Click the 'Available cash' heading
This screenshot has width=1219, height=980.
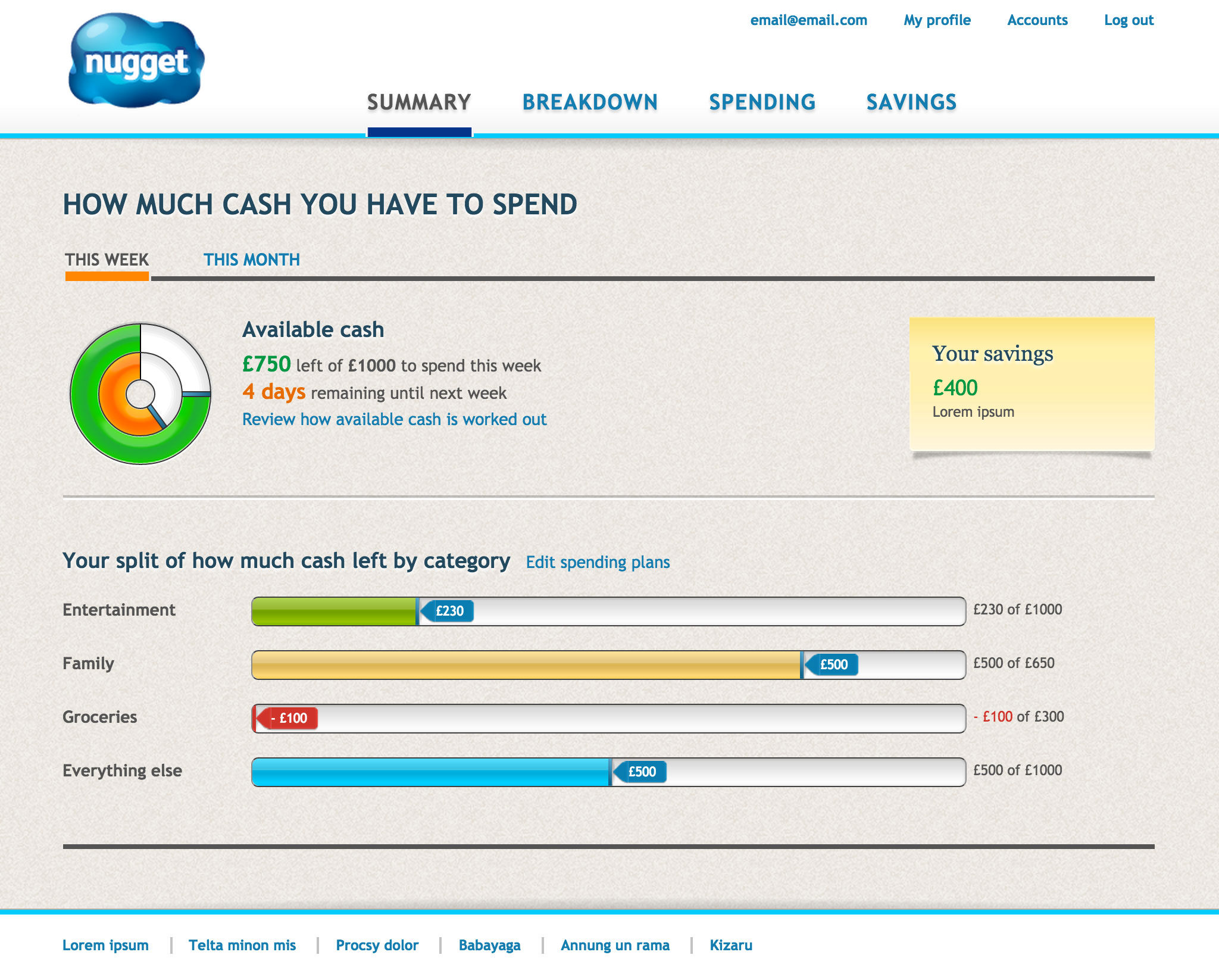(x=313, y=330)
